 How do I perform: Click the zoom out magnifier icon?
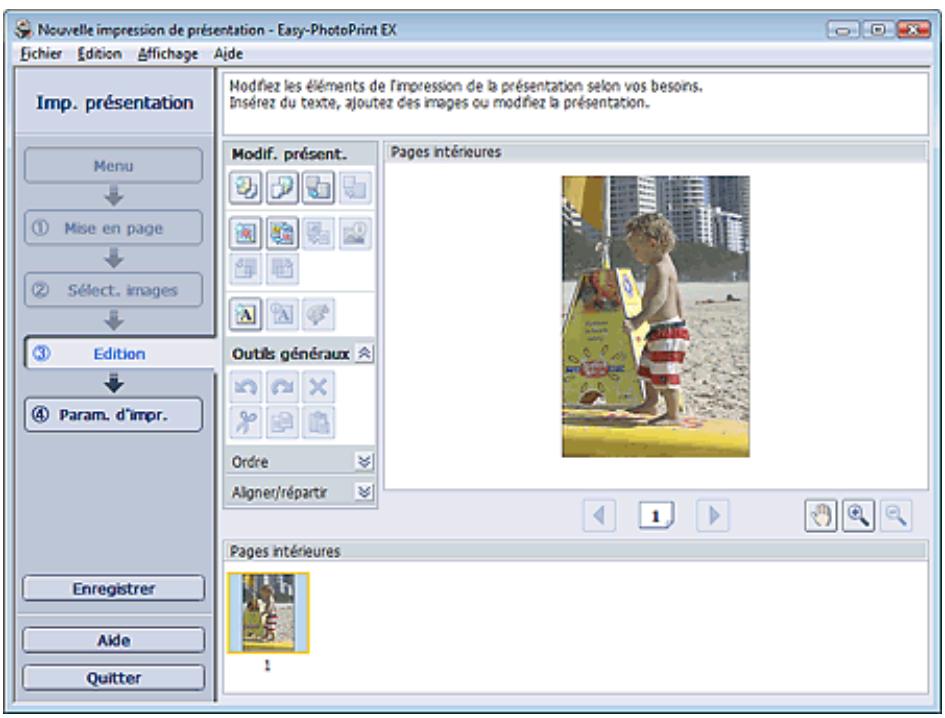coord(896,515)
